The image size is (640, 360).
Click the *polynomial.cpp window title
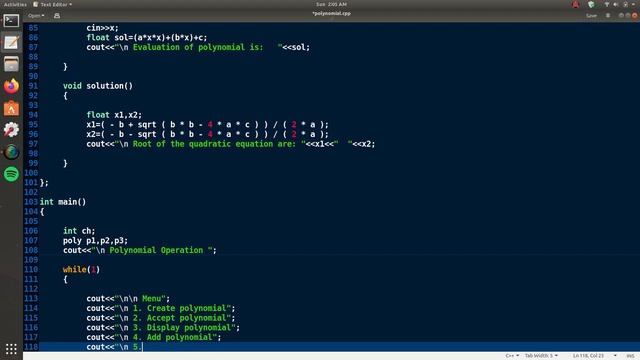(331, 13)
